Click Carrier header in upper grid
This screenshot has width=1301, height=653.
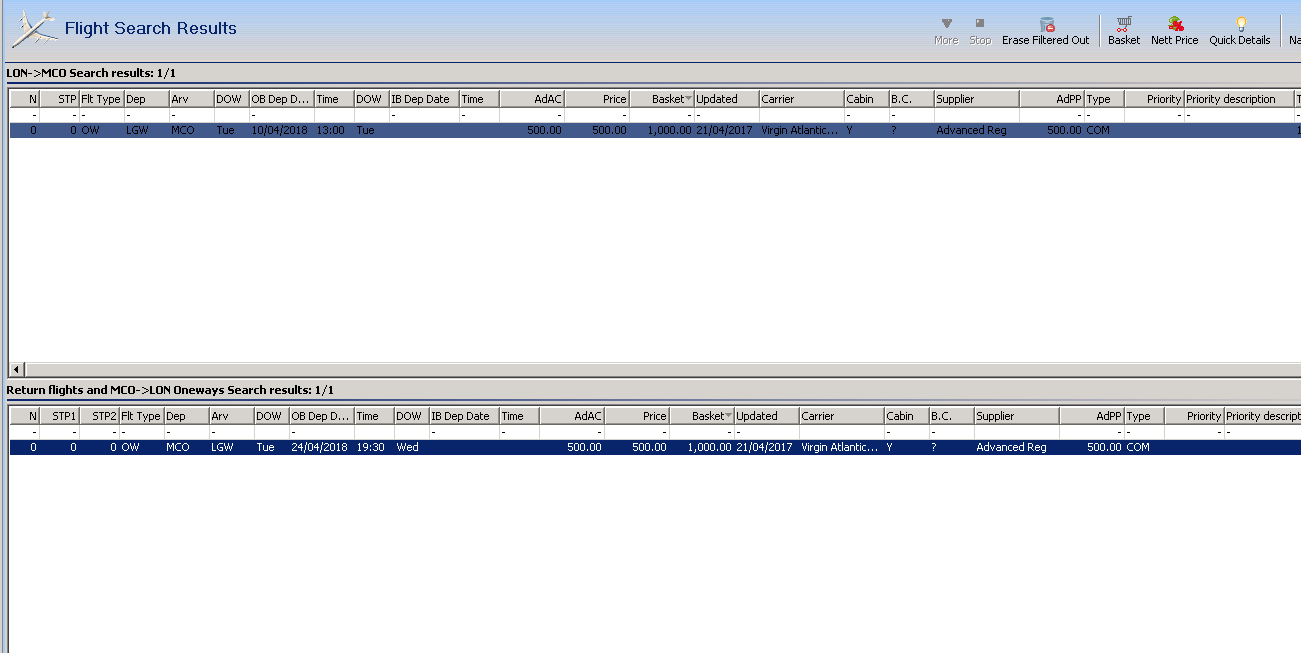pos(802,99)
